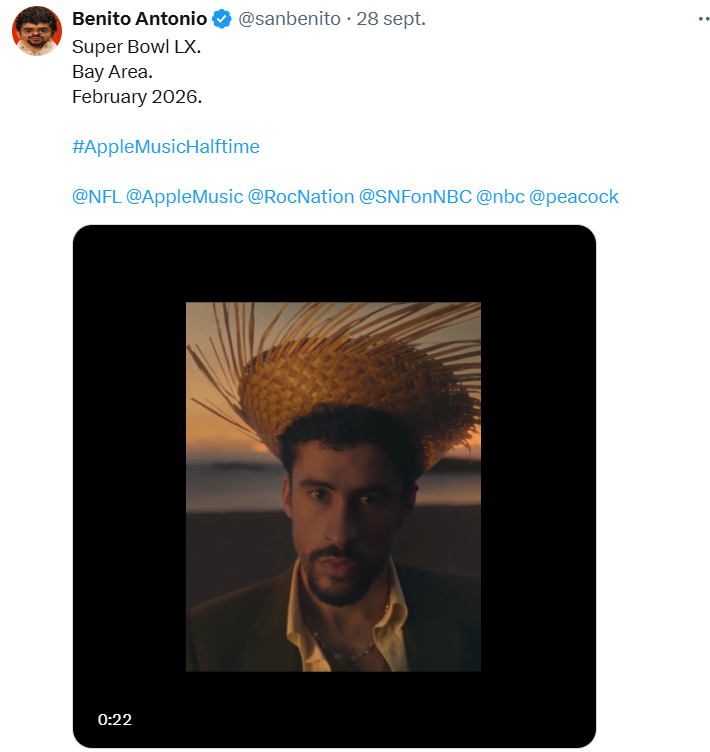This screenshot has width=710, height=752.
Task: Click the 0:22 video duration badge
Action: pos(115,719)
